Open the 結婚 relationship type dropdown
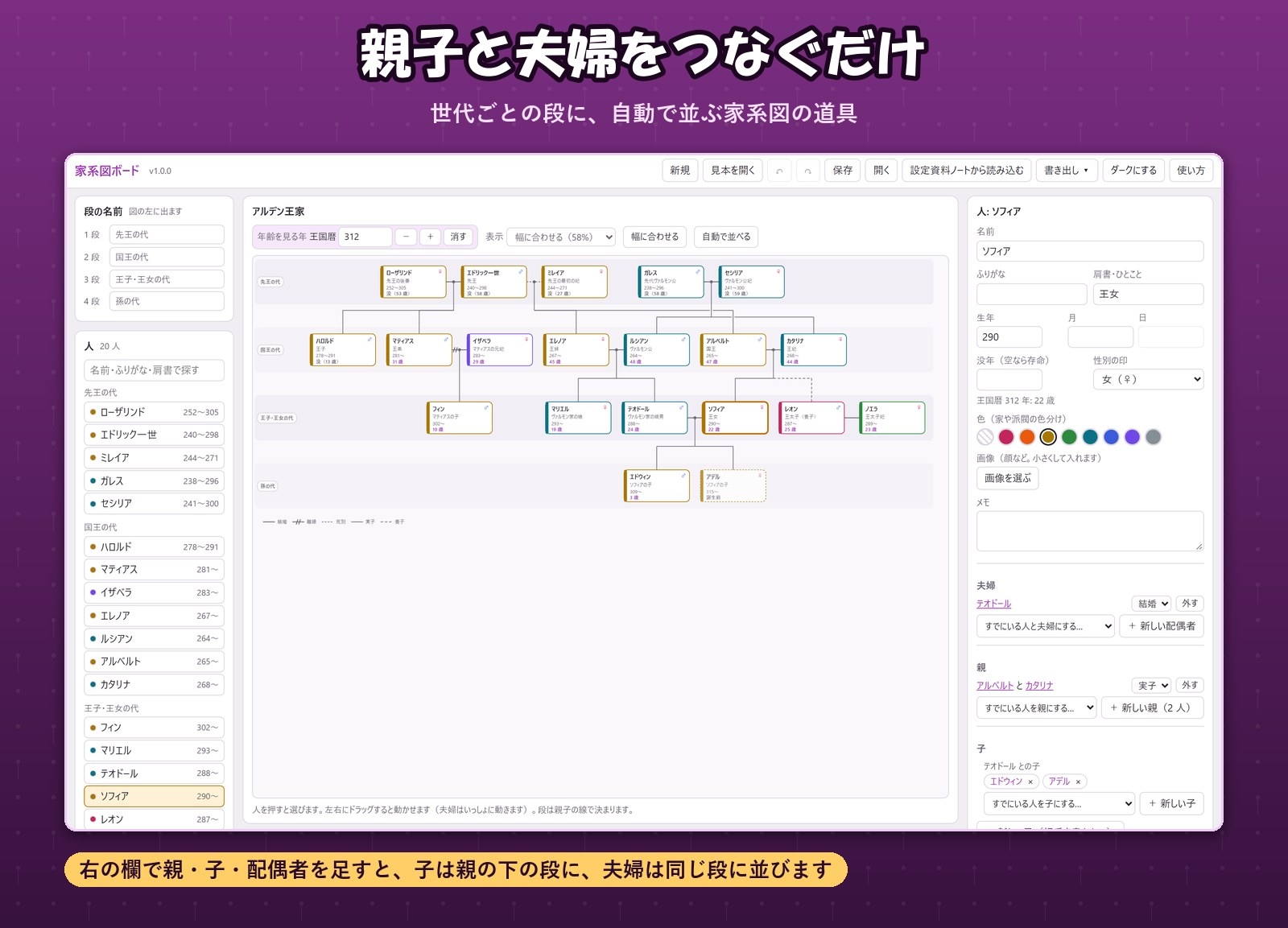The height and width of the screenshot is (928, 1288). point(1152,604)
